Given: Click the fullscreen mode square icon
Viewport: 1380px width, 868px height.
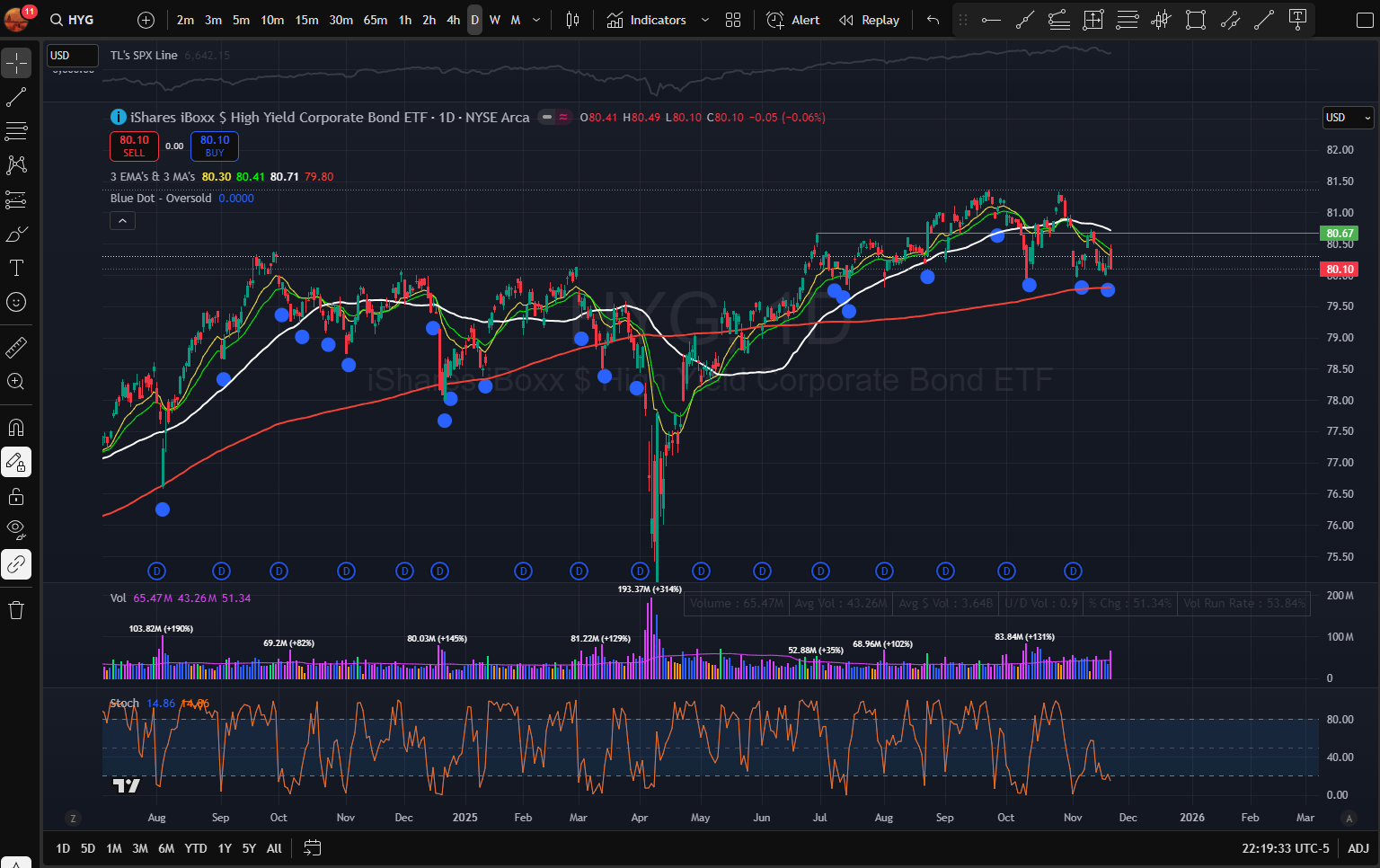Looking at the screenshot, I should tap(1365, 20).
